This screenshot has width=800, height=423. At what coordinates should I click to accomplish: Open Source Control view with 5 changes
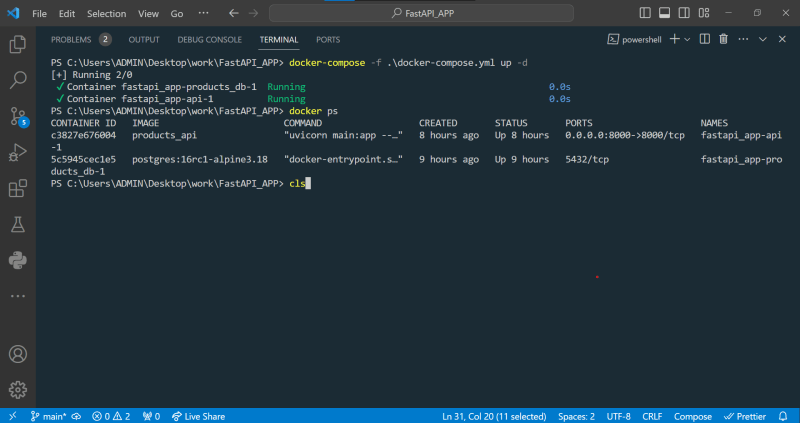coord(19,116)
